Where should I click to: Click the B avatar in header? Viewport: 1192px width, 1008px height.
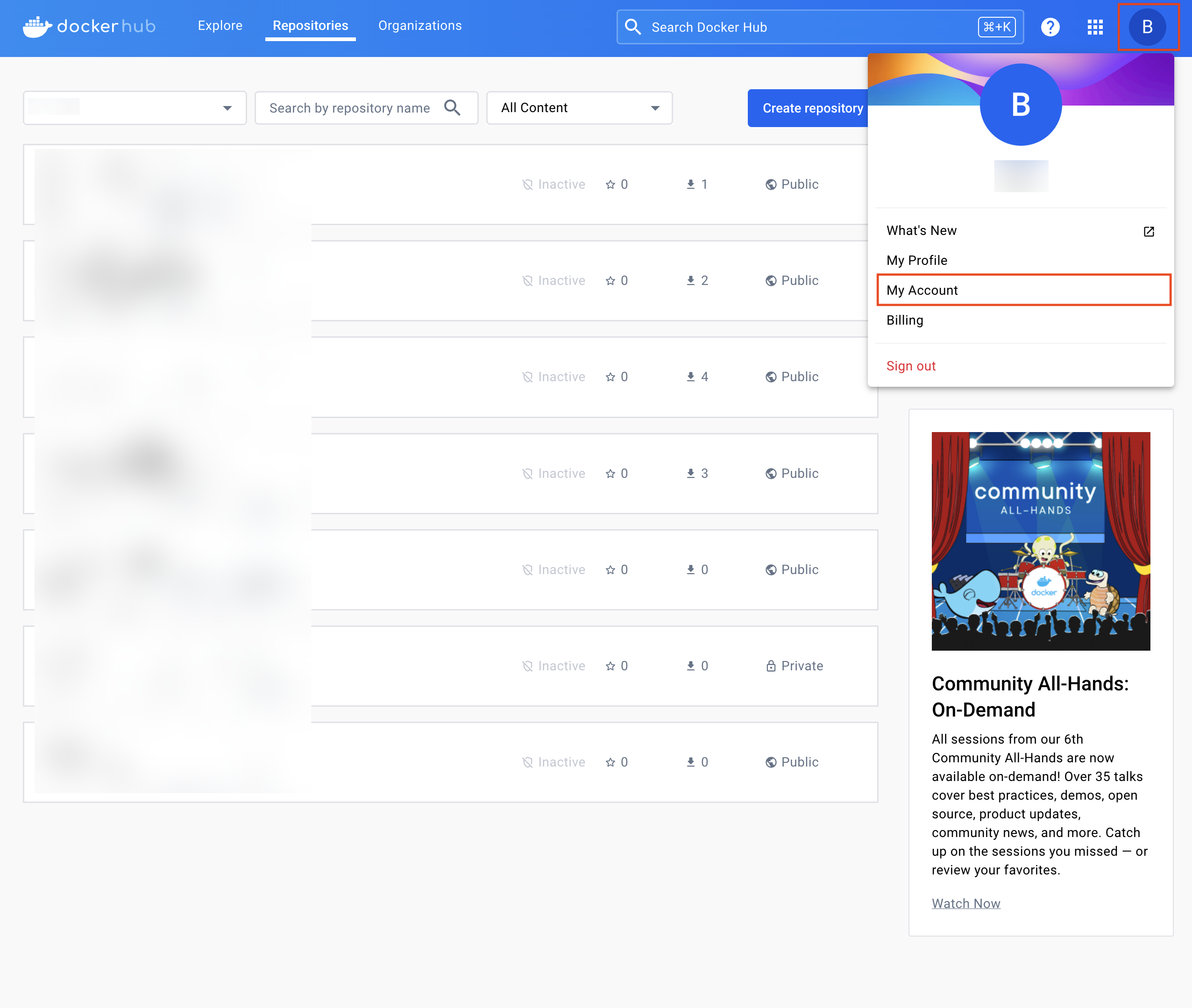[1147, 27]
